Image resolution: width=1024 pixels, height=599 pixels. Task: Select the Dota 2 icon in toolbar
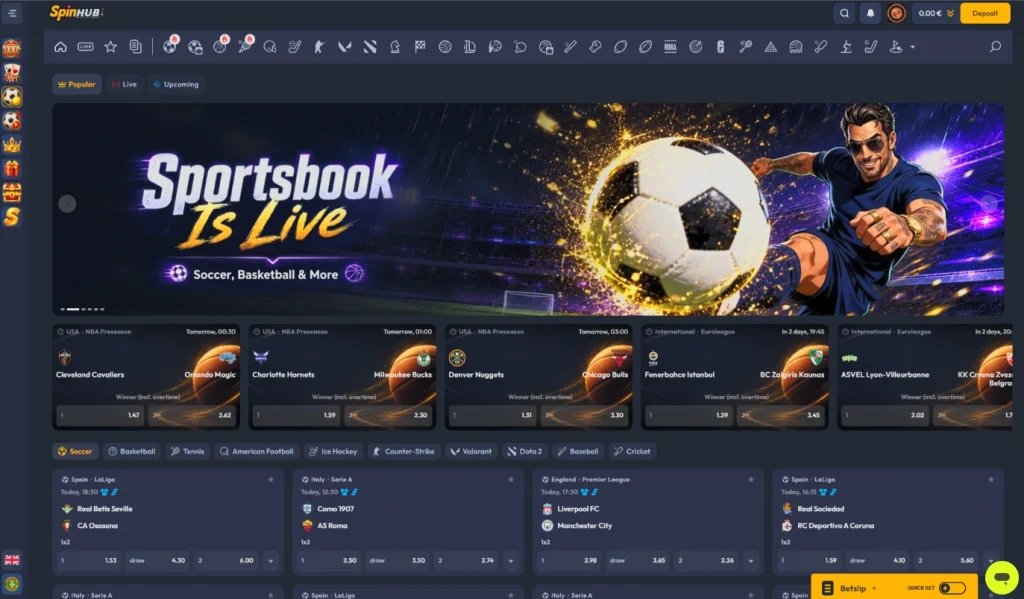pos(370,47)
